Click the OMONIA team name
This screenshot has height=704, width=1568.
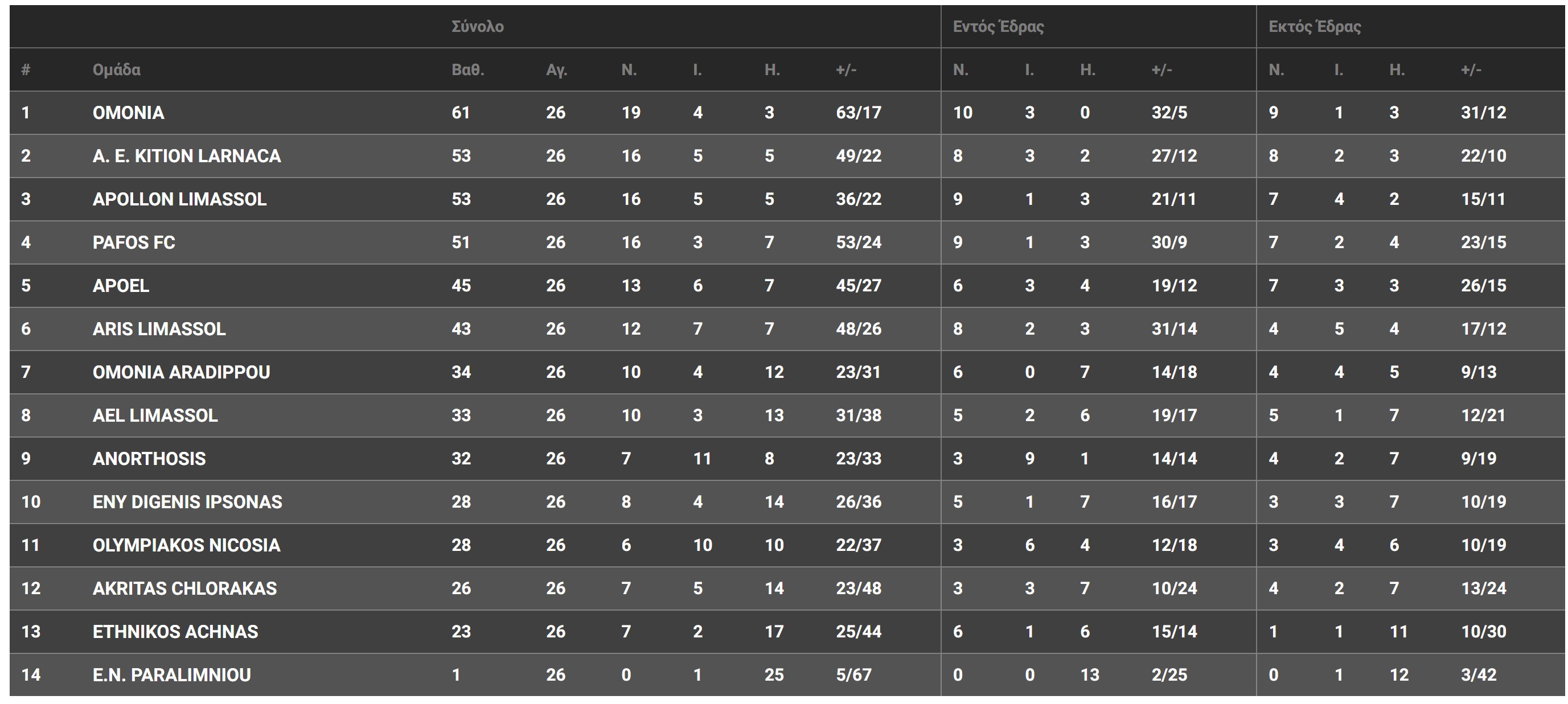point(129,113)
